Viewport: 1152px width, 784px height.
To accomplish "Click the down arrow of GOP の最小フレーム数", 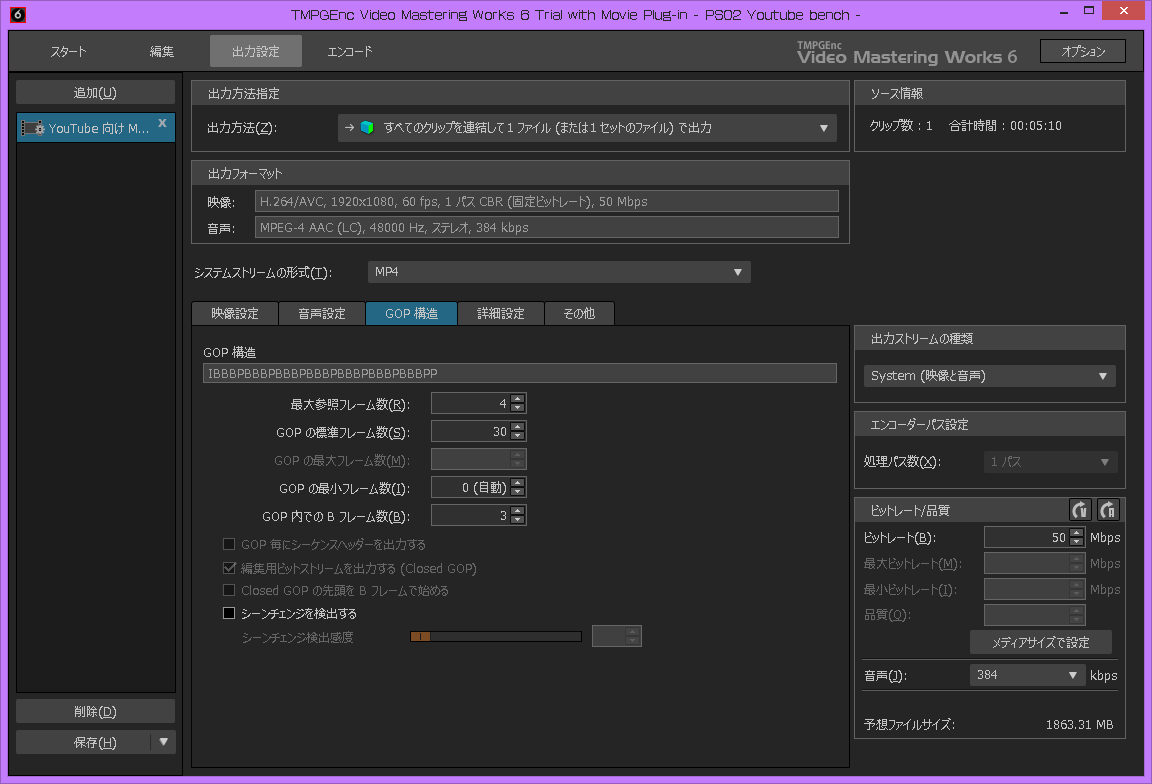I will pyautogui.click(x=518, y=492).
